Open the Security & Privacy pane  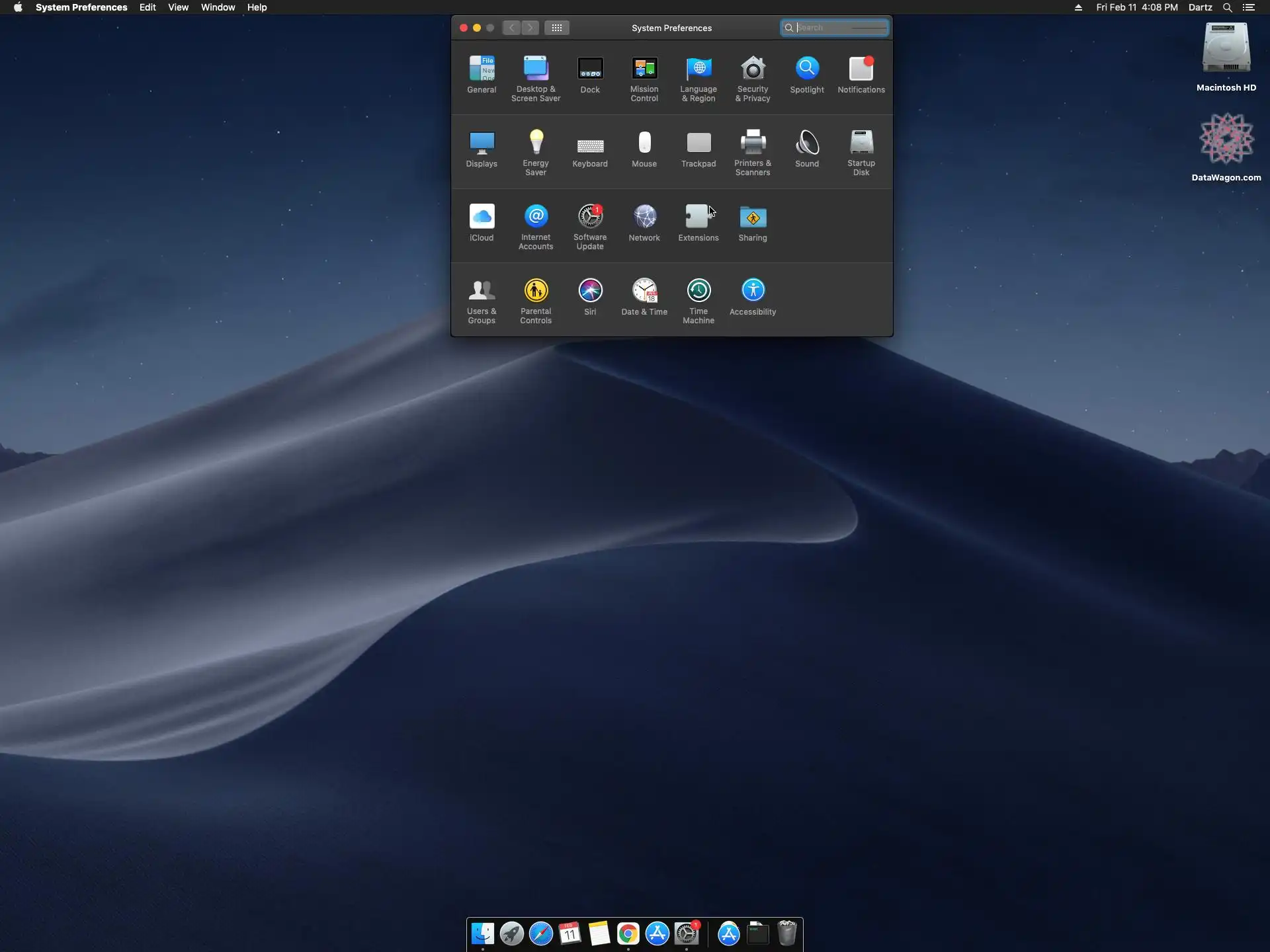[x=753, y=69]
